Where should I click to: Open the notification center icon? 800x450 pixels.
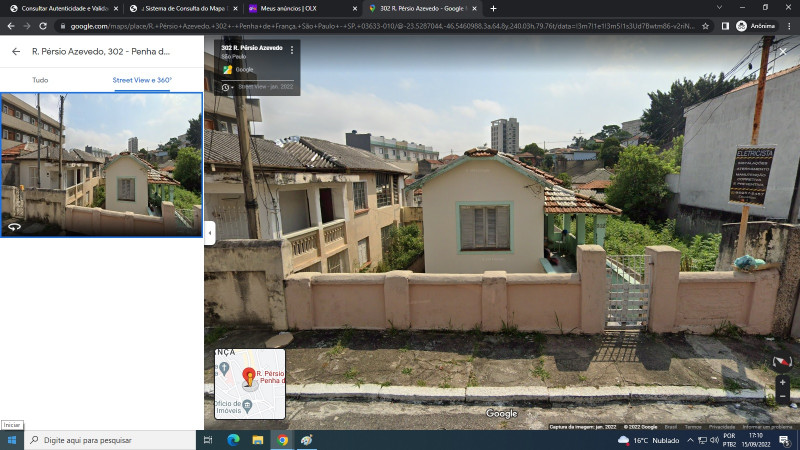click(784, 440)
